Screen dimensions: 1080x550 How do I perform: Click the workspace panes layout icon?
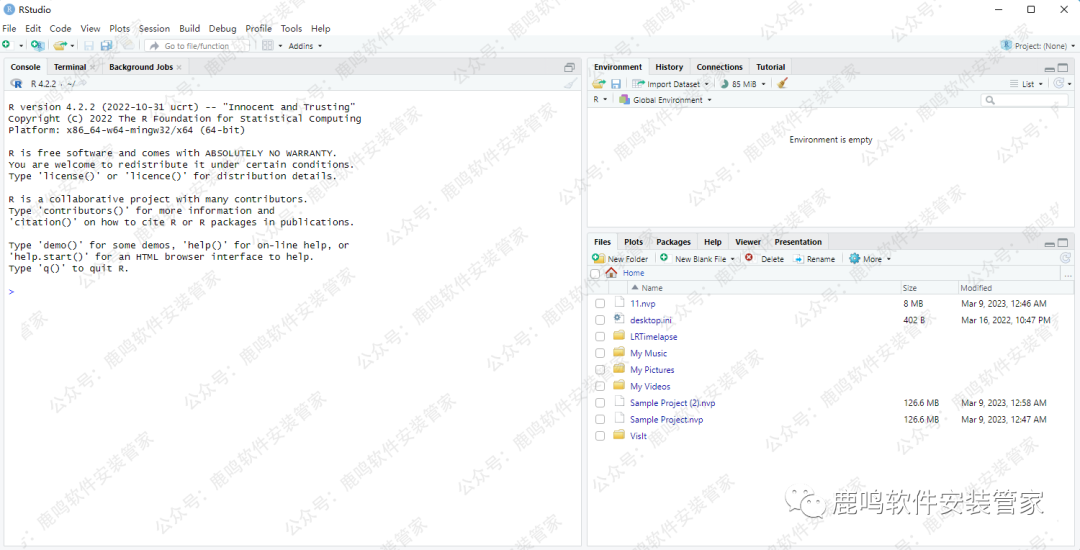click(x=268, y=46)
